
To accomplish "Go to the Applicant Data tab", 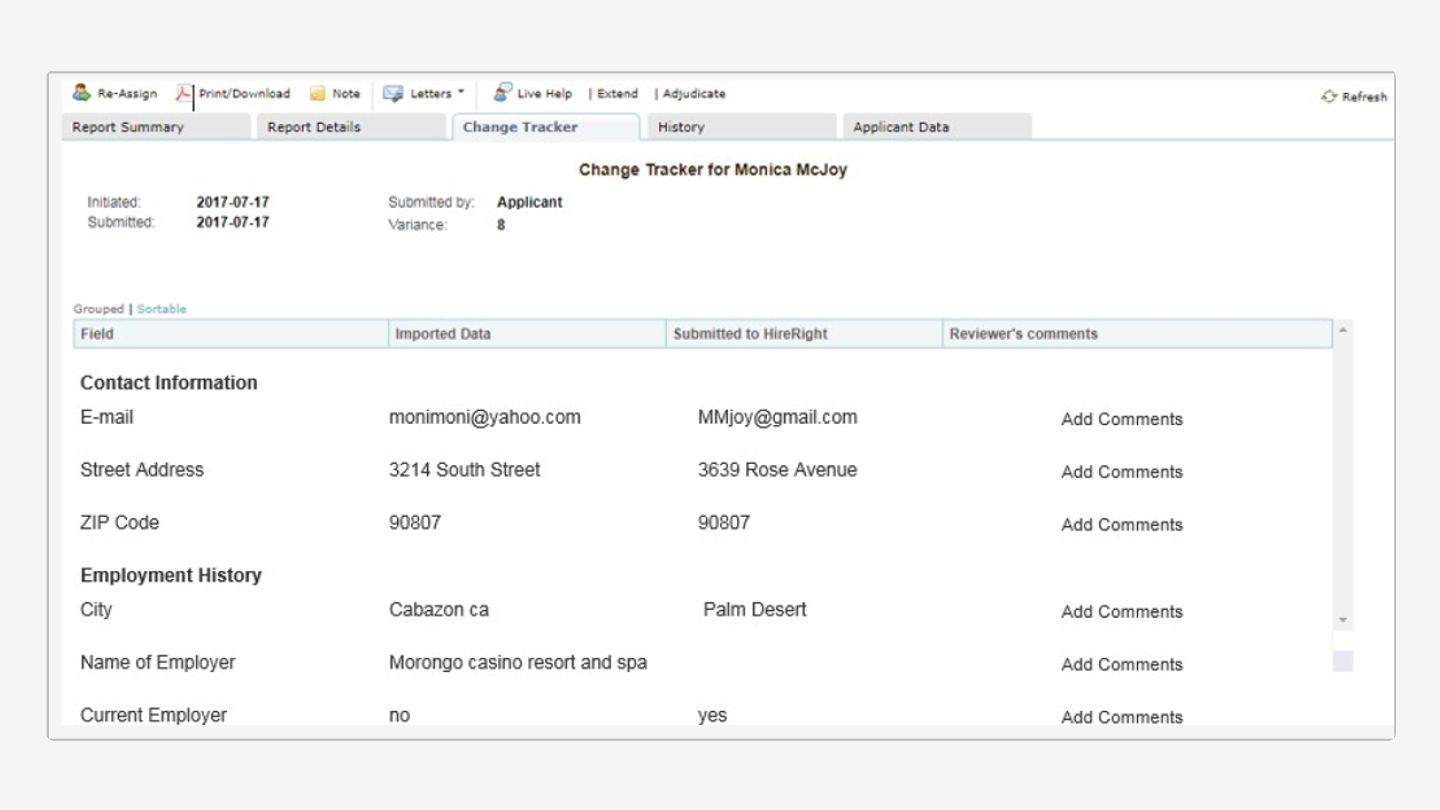I will coord(901,127).
